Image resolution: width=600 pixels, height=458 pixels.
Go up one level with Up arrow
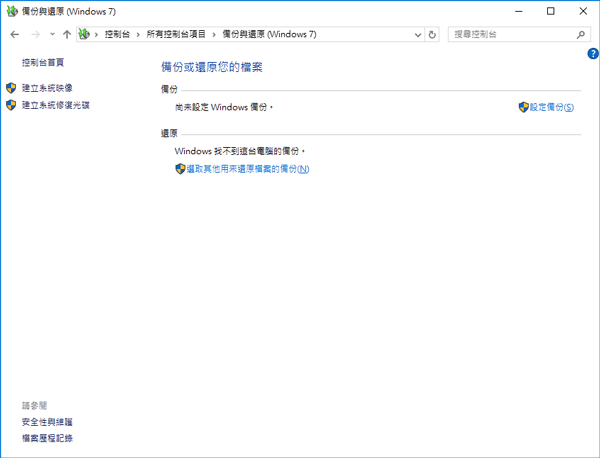[x=66, y=34]
